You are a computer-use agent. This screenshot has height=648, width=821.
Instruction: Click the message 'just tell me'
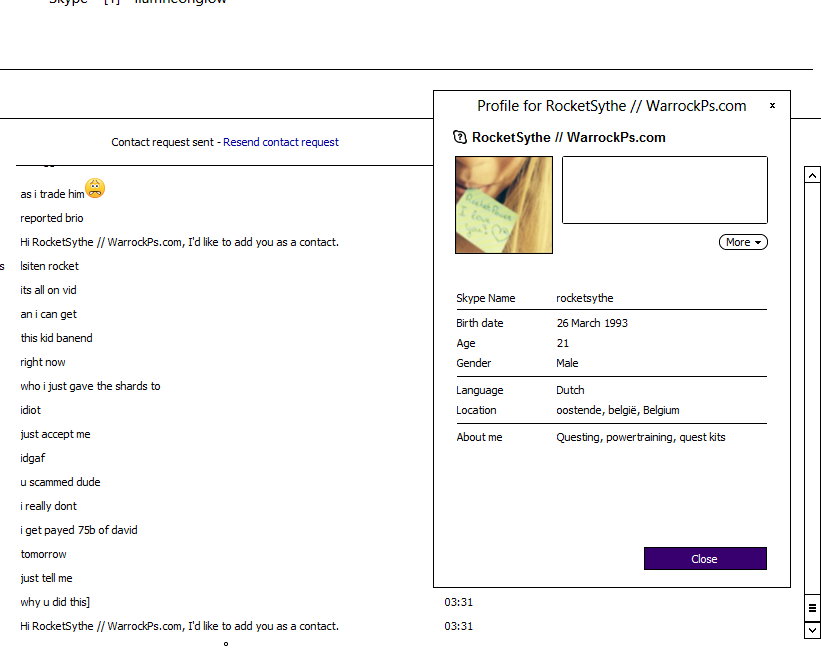click(x=46, y=578)
